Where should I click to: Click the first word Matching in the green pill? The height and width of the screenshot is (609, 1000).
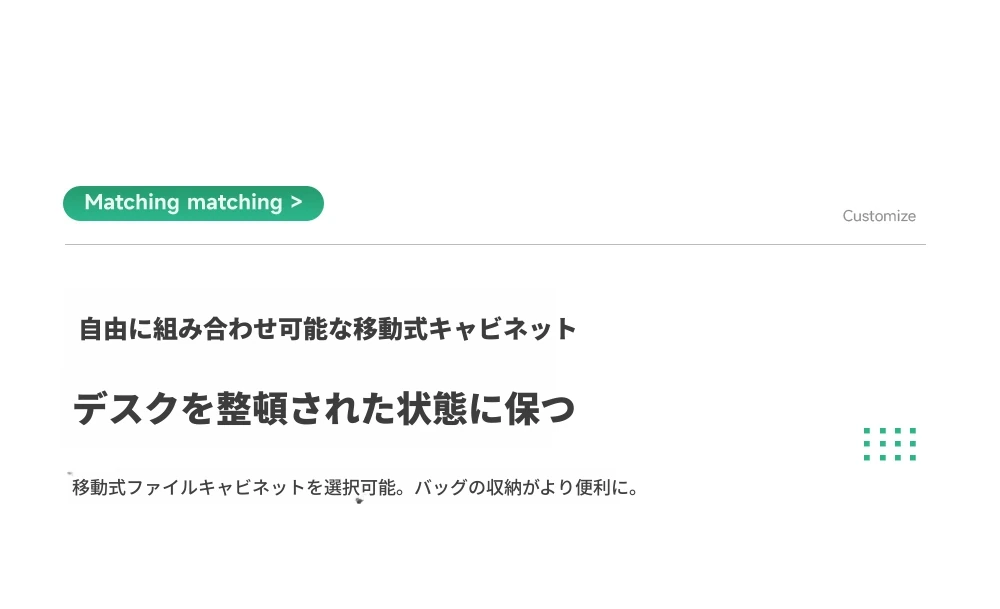[x=132, y=202]
